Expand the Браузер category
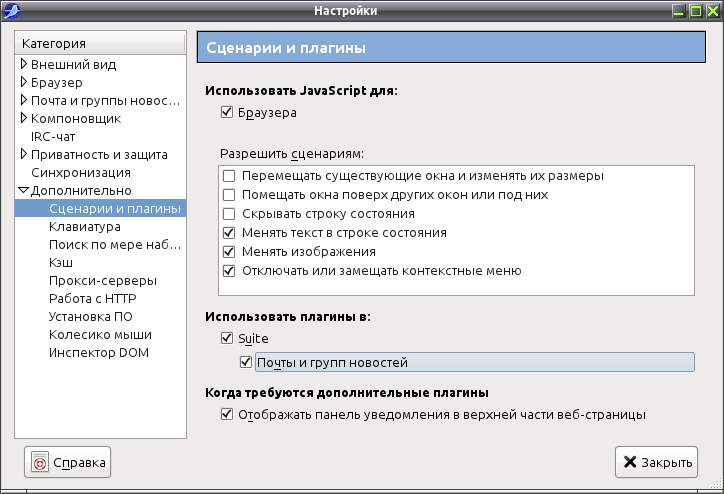 (x=24, y=82)
